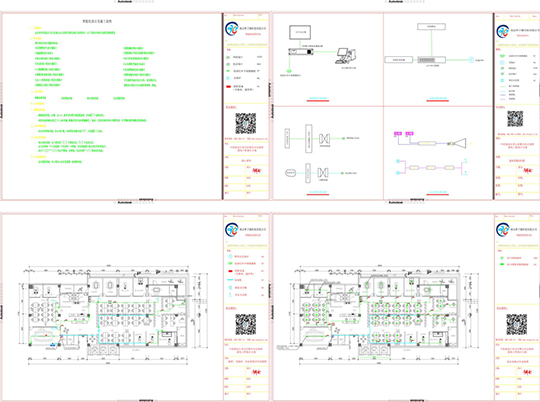Click the QR code on the green-outlet floor plan sheet
This screenshot has height=402, width=540.
[517, 324]
